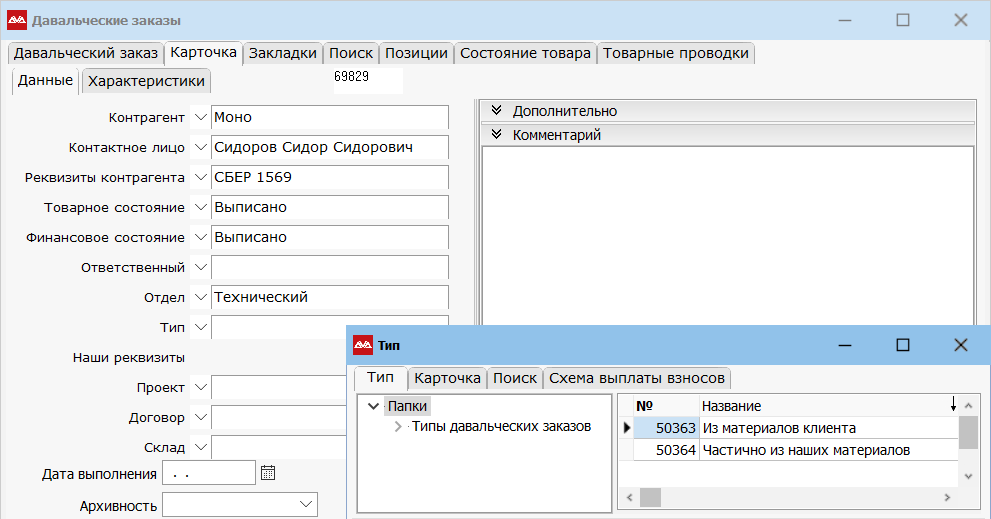Switch to the Характеристики subtab
The image size is (991, 519).
(x=146, y=81)
